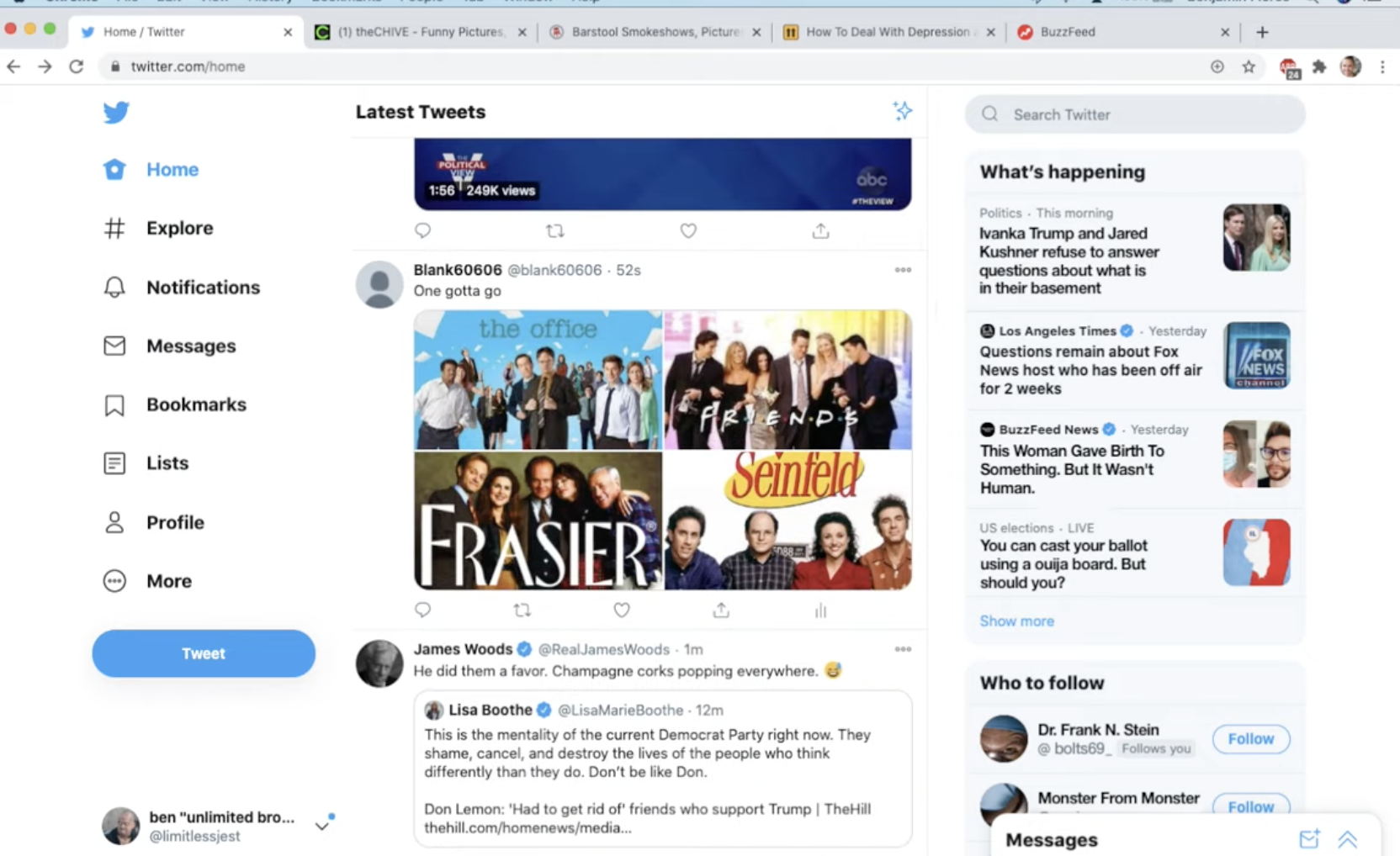This screenshot has width=1400, height=856.
Task: Open the Seinfeld image
Action: coord(788,520)
